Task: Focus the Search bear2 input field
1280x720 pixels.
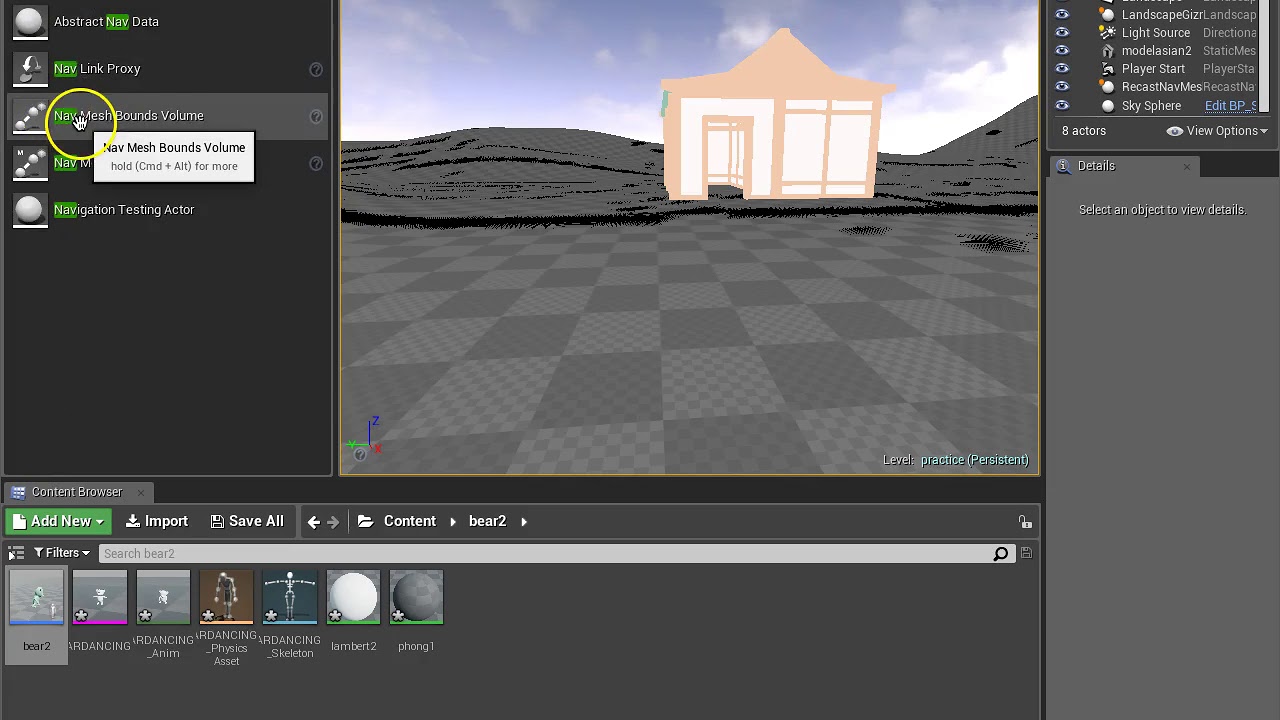Action: point(545,553)
